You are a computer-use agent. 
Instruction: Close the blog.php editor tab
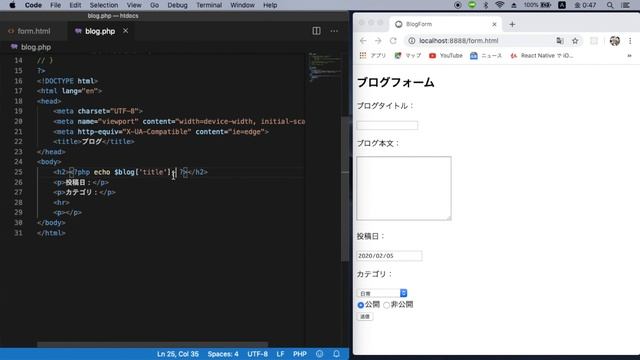[125, 31]
